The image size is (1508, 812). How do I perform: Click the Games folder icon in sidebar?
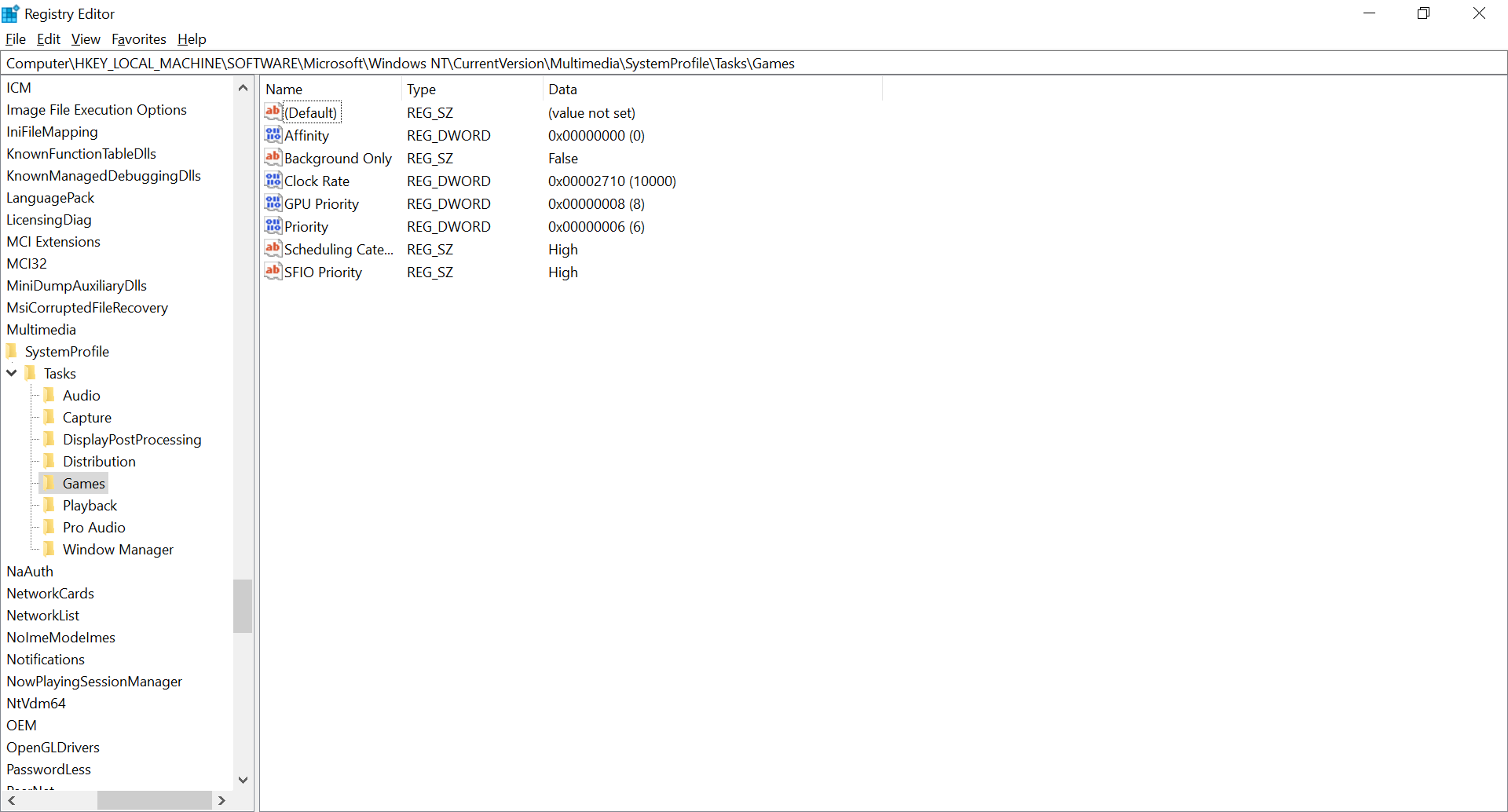click(49, 483)
